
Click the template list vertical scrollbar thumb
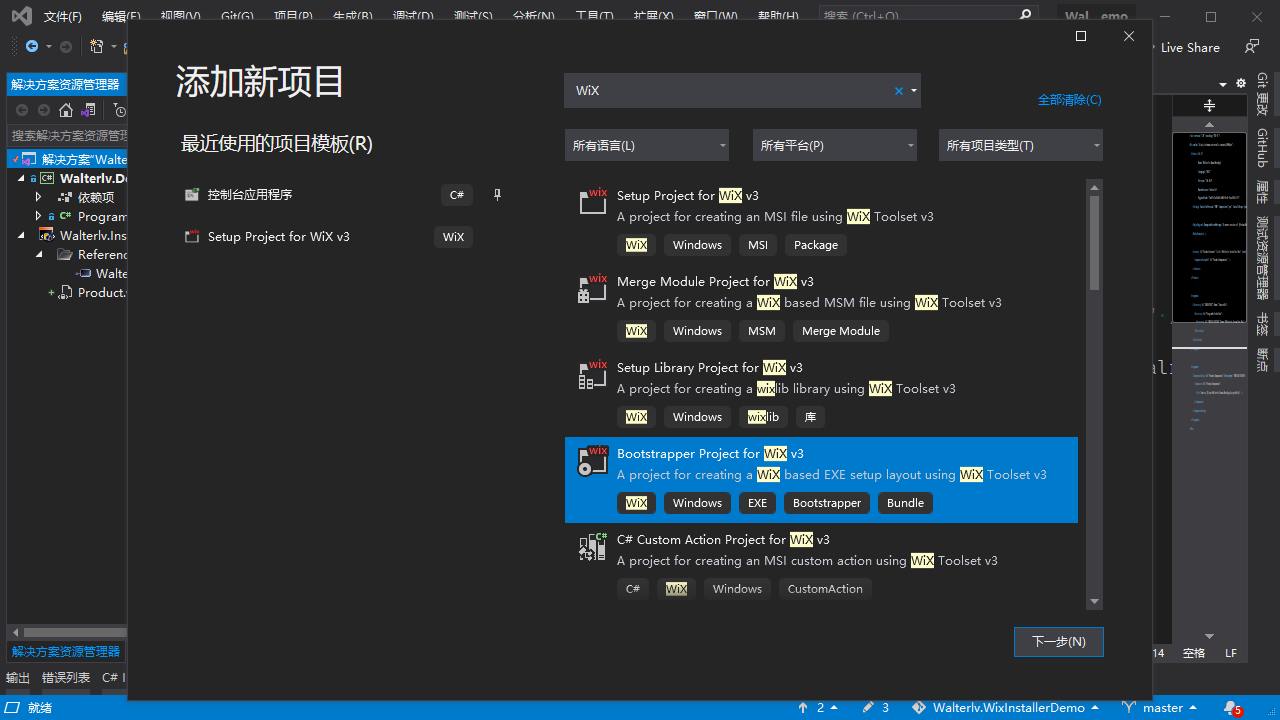click(1094, 243)
